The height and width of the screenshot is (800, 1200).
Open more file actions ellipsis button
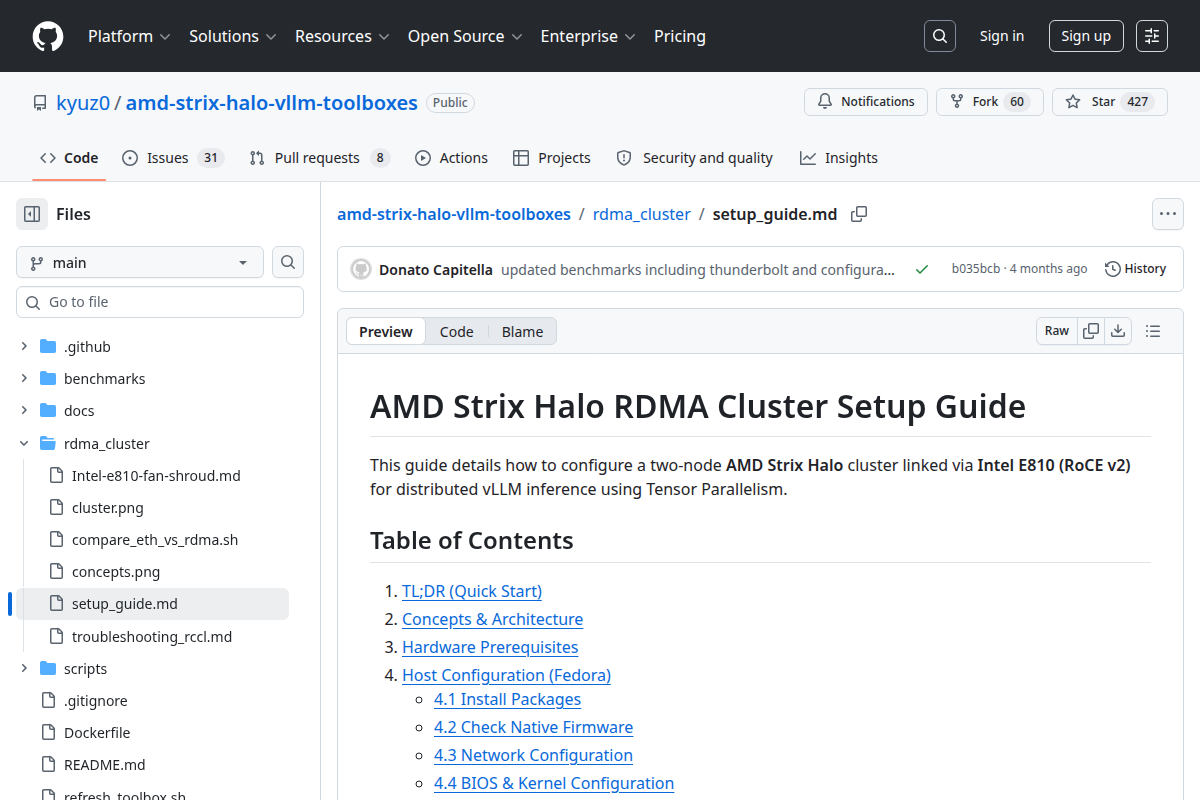(1168, 214)
